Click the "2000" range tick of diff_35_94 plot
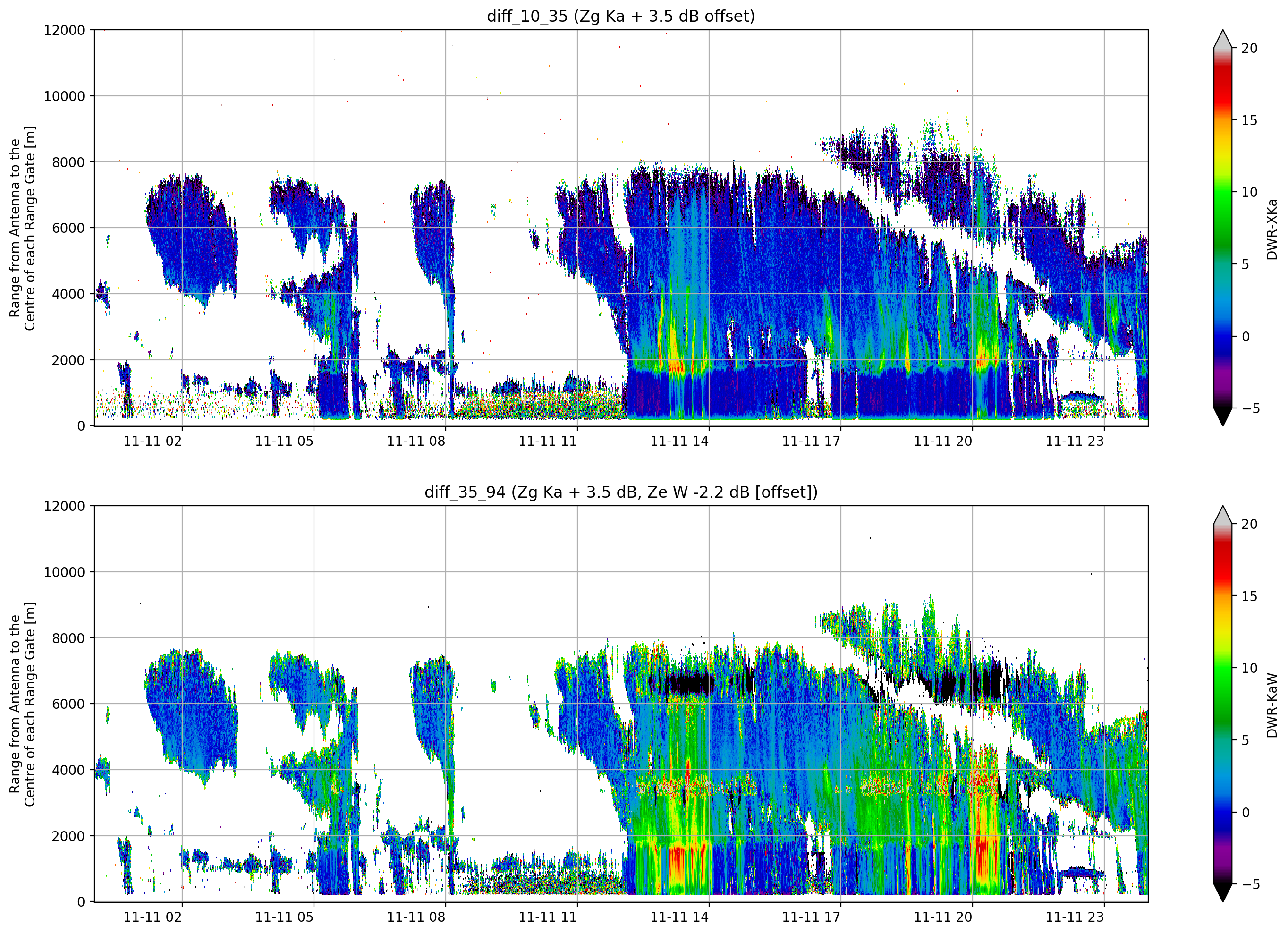 [x=68, y=836]
